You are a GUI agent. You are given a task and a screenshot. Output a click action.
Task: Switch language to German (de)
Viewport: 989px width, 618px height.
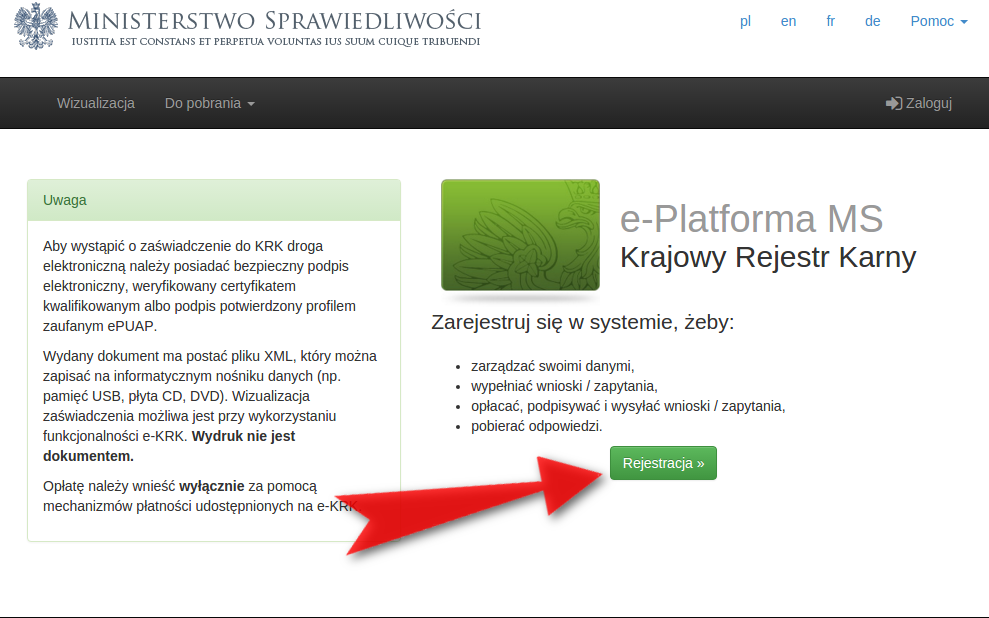click(873, 21)
